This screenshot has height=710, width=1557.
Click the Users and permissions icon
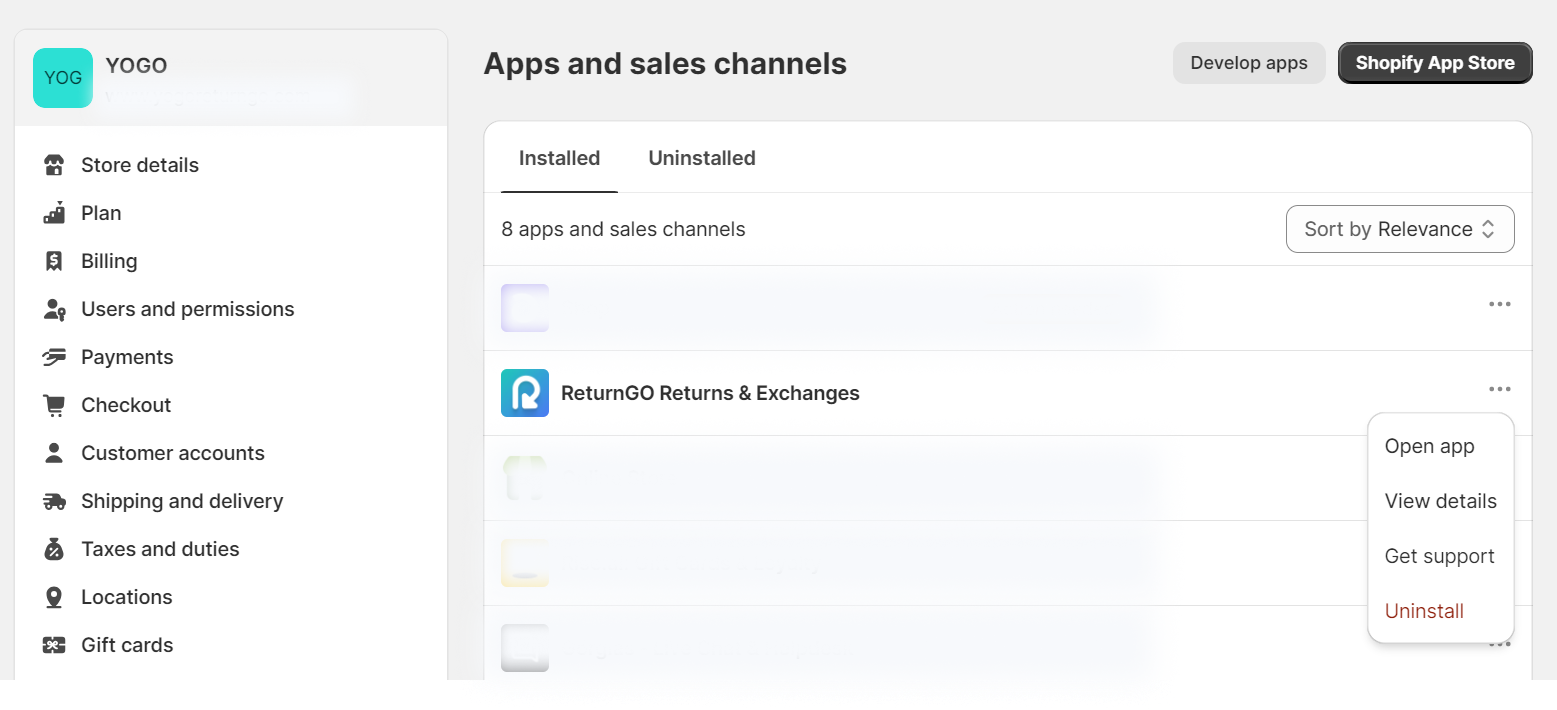click(54, 309)
